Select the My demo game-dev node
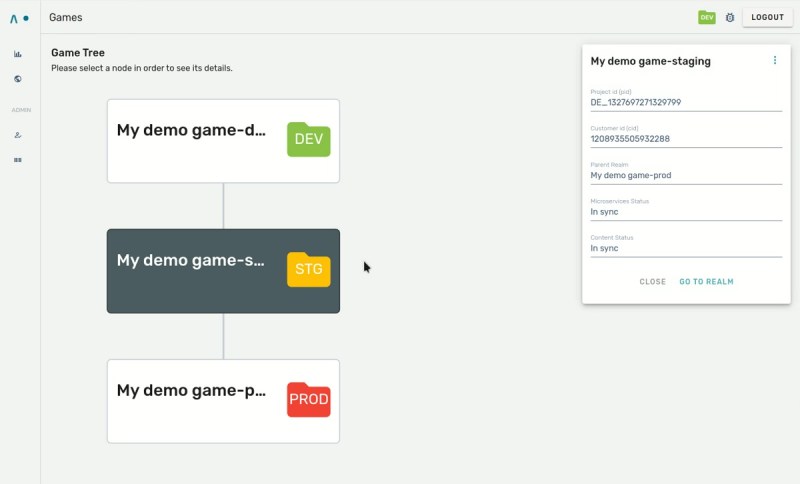 tap(223, 141)
